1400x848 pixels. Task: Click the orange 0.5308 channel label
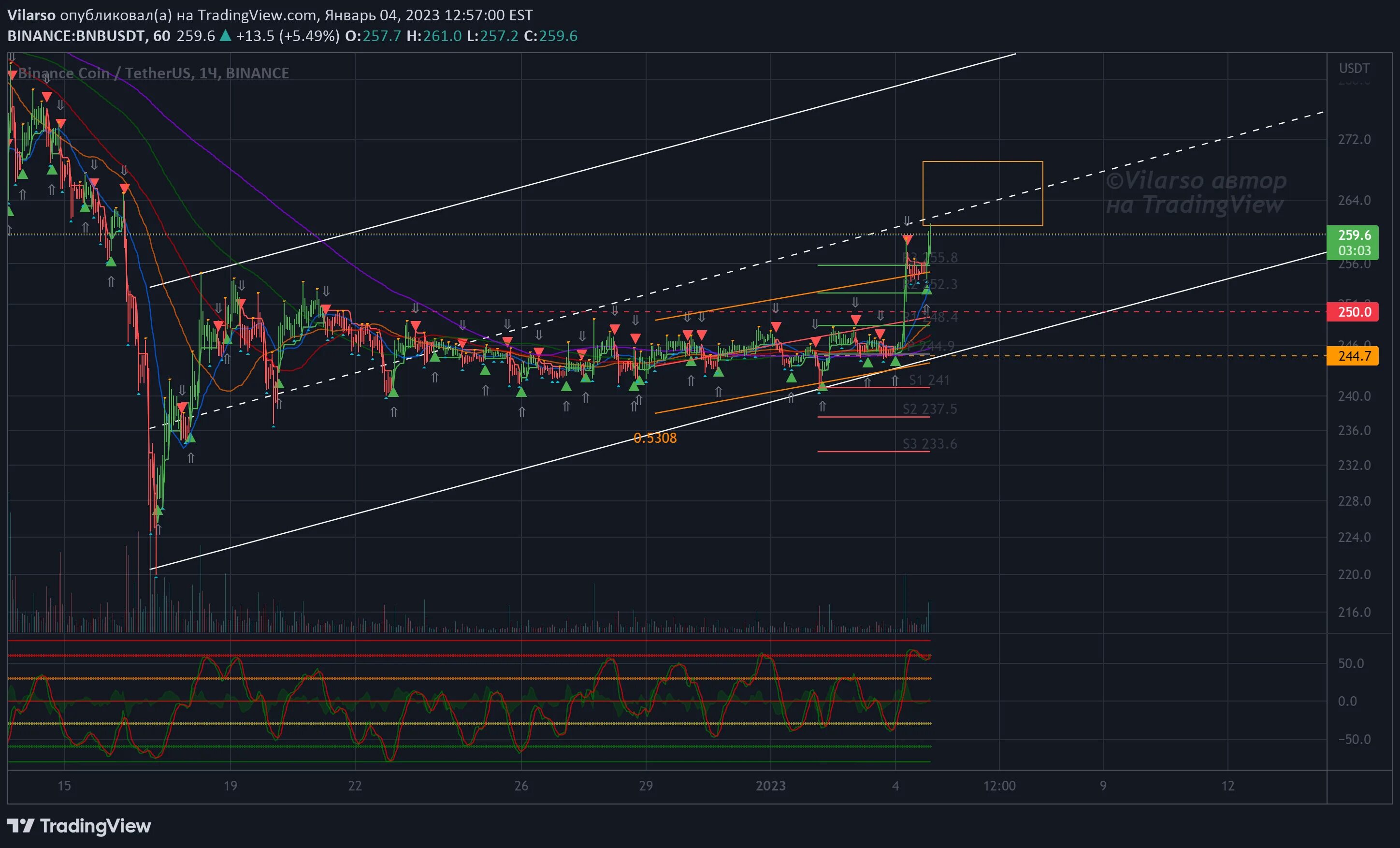point(655,438)
